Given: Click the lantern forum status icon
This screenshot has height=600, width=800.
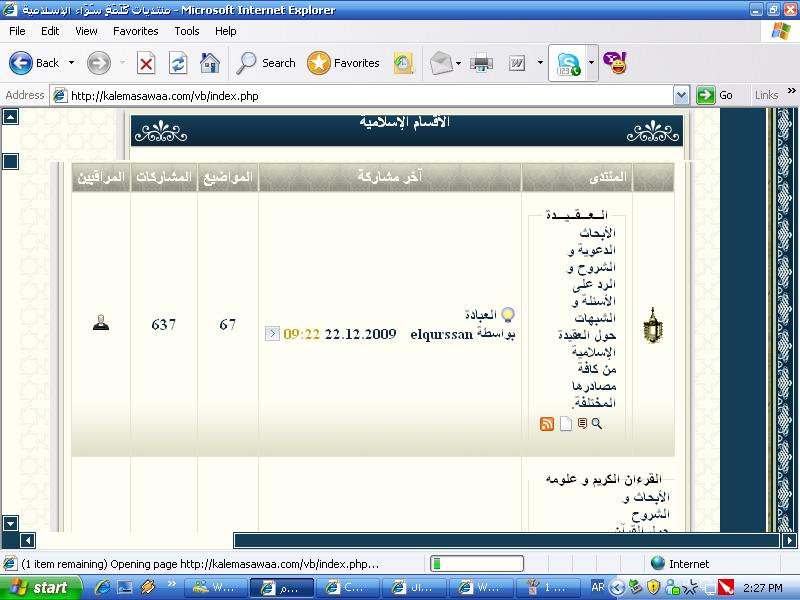Looking at the screenshot, I should 653,325.
